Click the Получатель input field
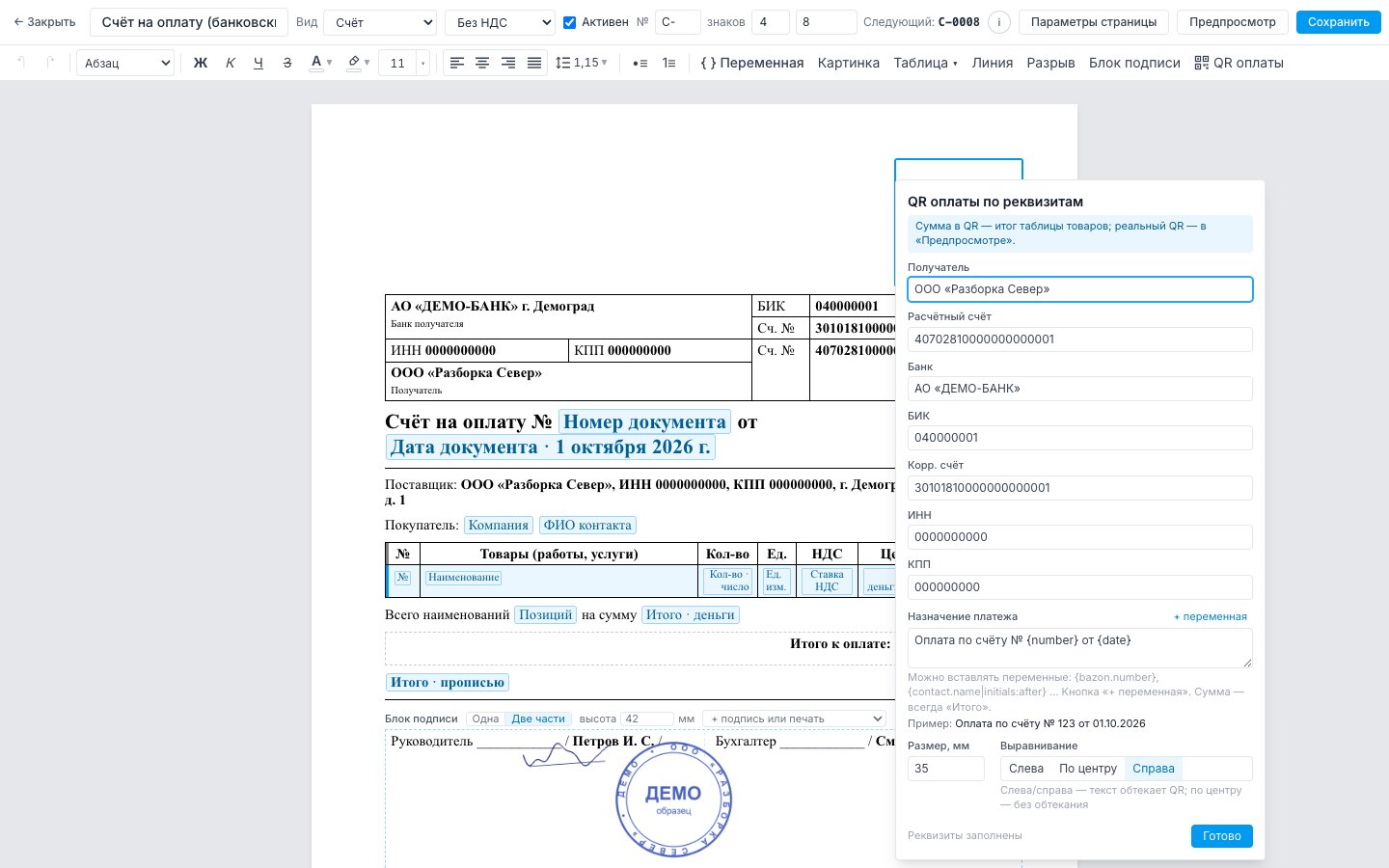 coord(1079,289)
